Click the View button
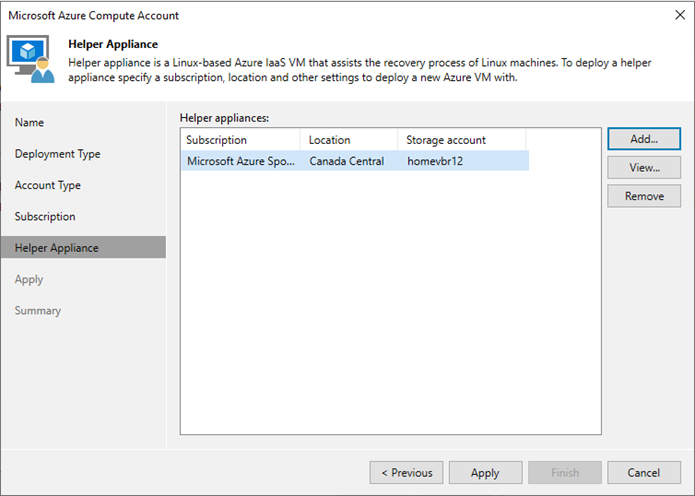 pyautogui.click(x=644, y=168)
